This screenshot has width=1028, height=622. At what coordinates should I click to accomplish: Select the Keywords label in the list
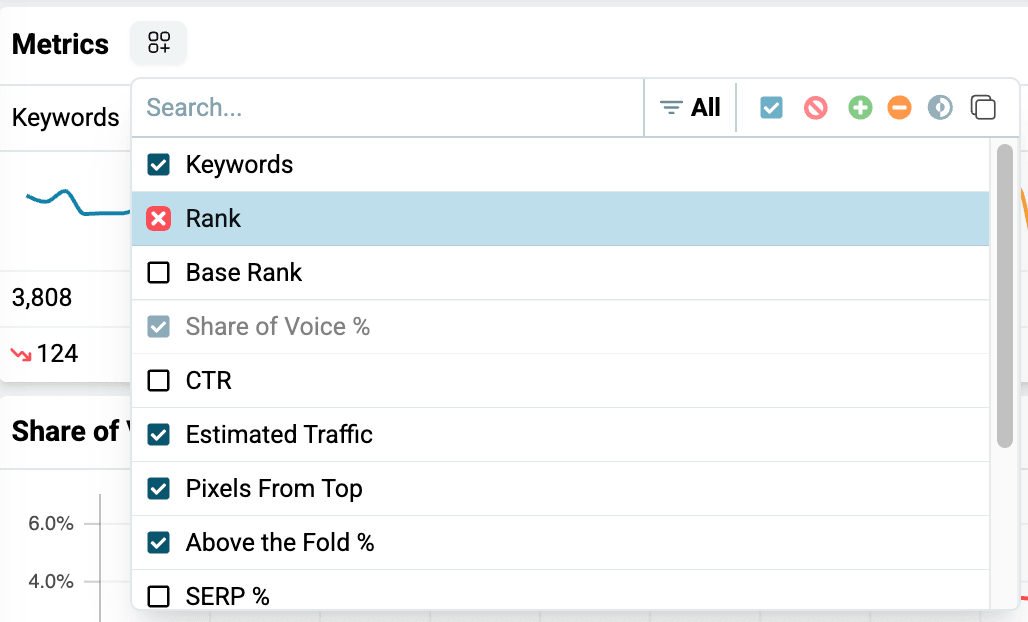click(x=239, y=165)
